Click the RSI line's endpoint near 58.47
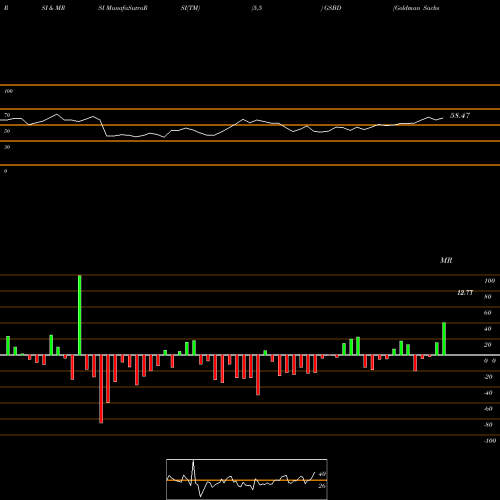The image size is (500, 500). click(443, 118)
